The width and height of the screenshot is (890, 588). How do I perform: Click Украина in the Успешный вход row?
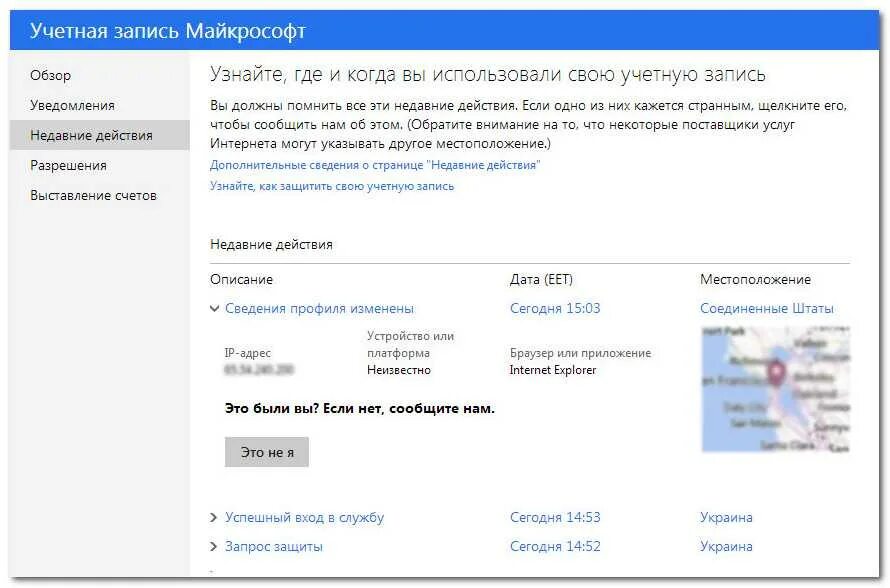pos(726,518)
